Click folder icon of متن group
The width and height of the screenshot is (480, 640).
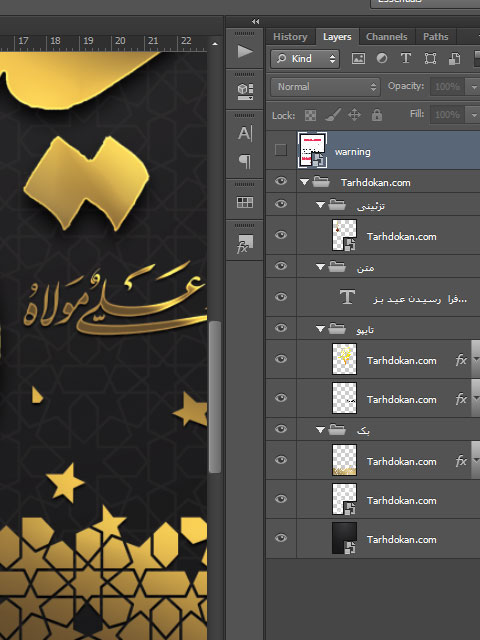point(337,267)
